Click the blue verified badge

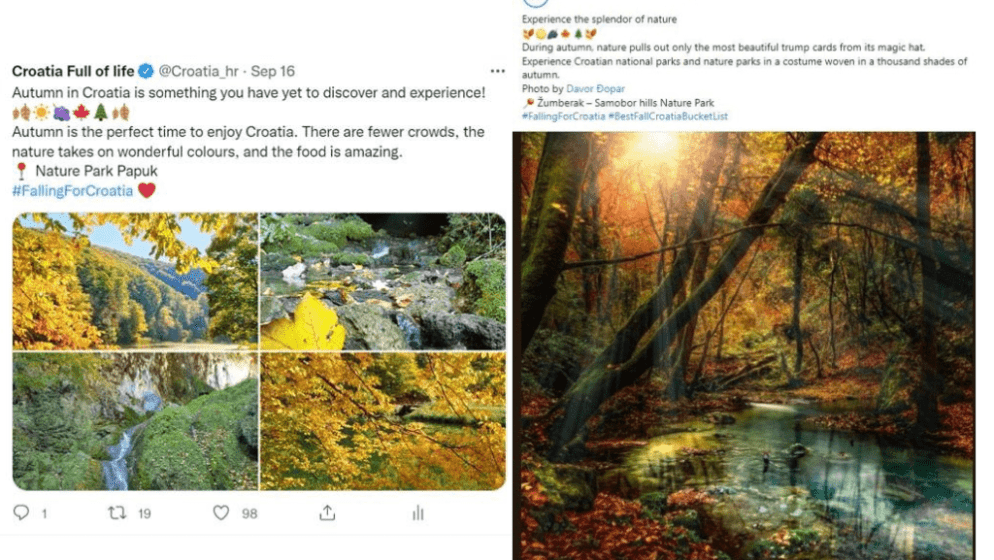(x=146, y=71)
